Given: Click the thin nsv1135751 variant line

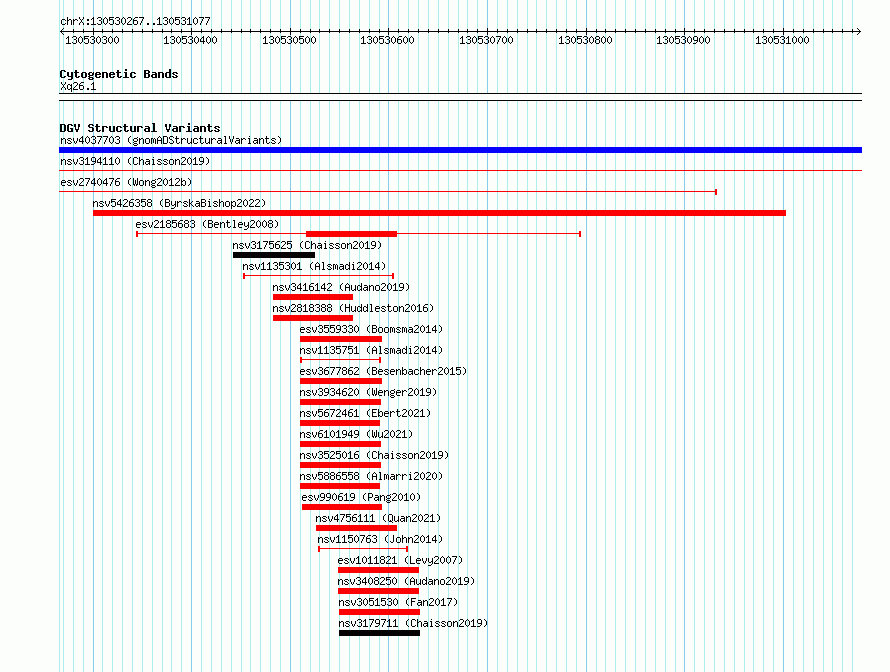Looking at the screenshot, I should click(x=340, y=360).
